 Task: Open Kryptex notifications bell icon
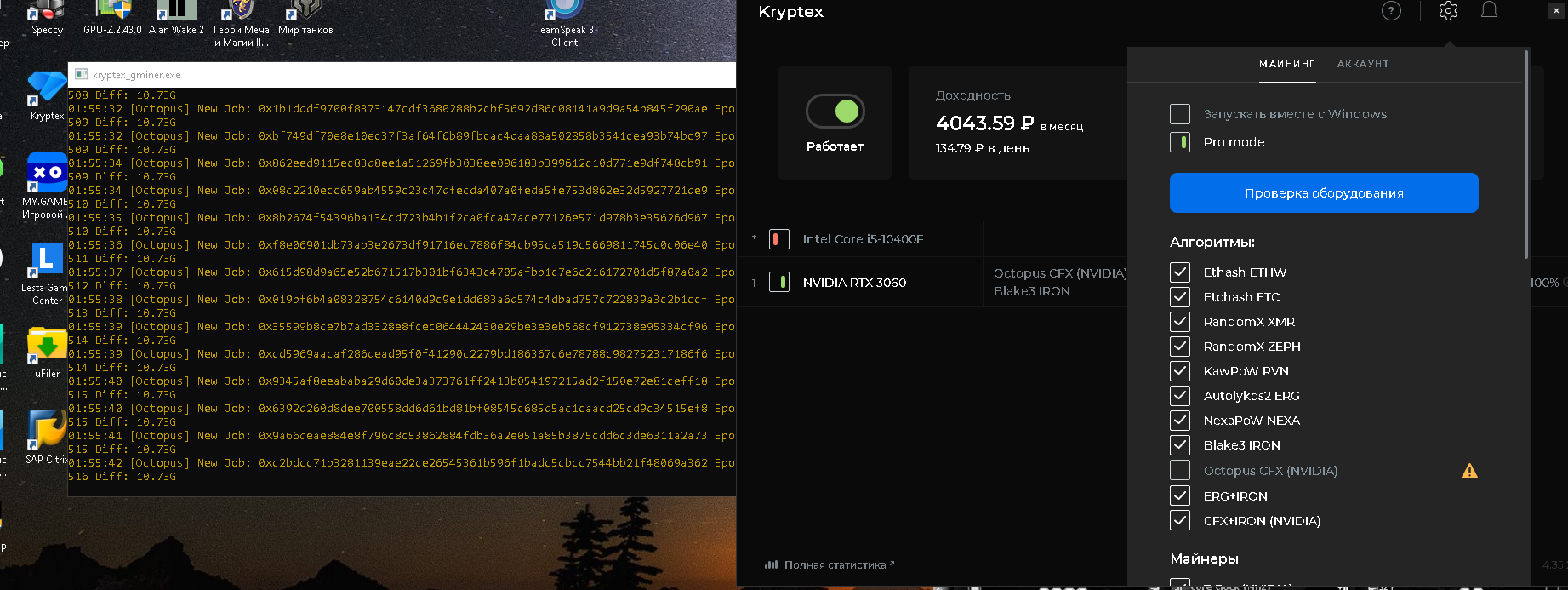[1489, 11]
